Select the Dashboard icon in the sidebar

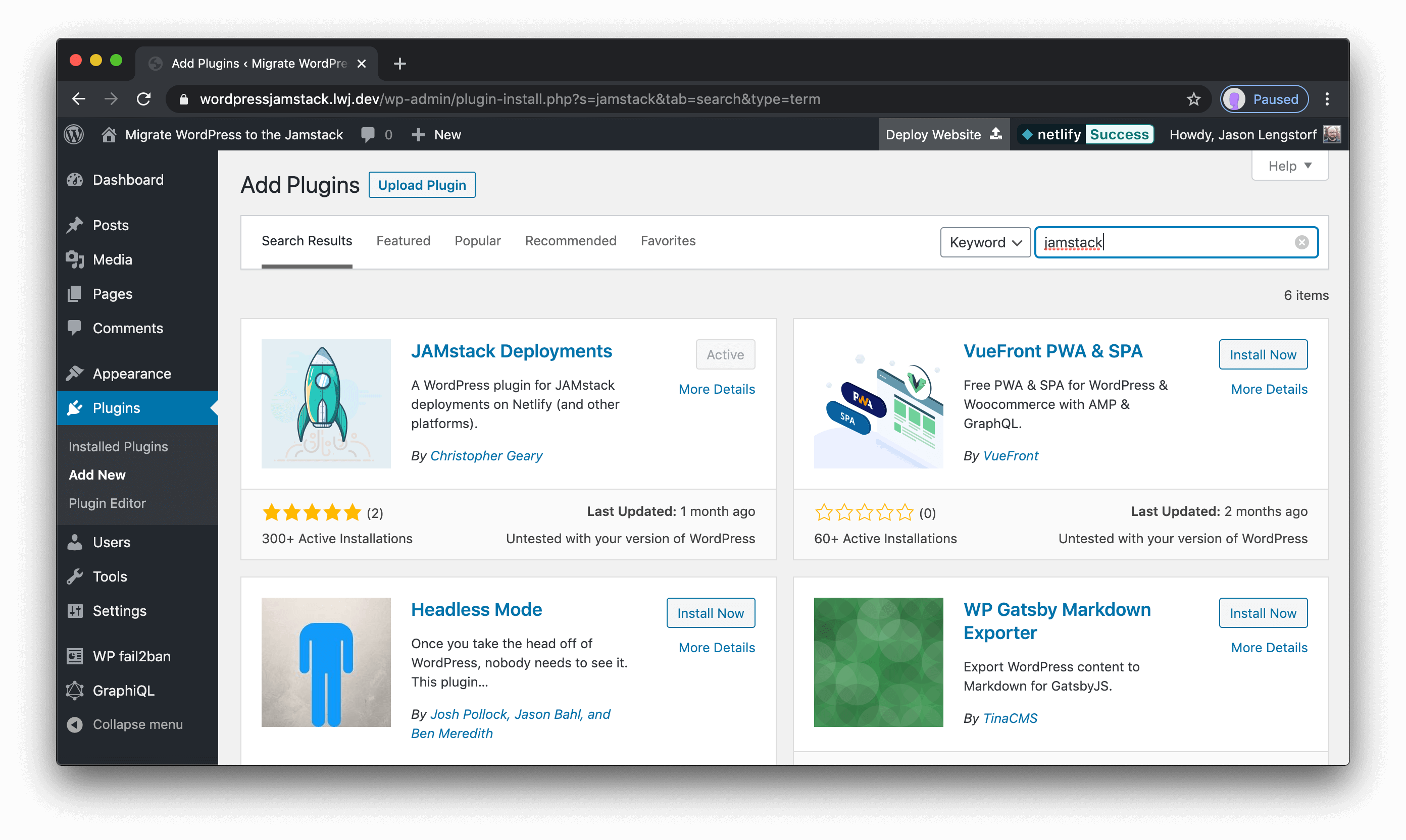(x=75, y=179)
